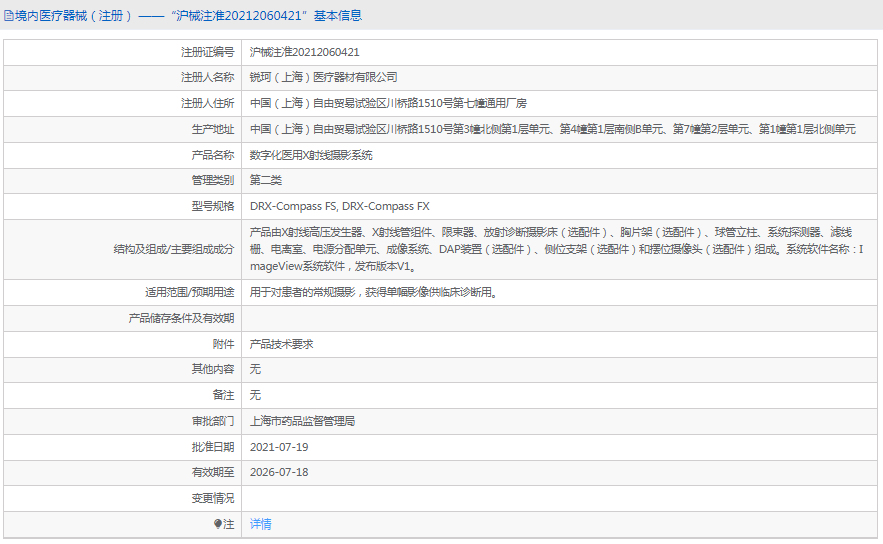Select approval date 2021-07-19

pos(279,447)
